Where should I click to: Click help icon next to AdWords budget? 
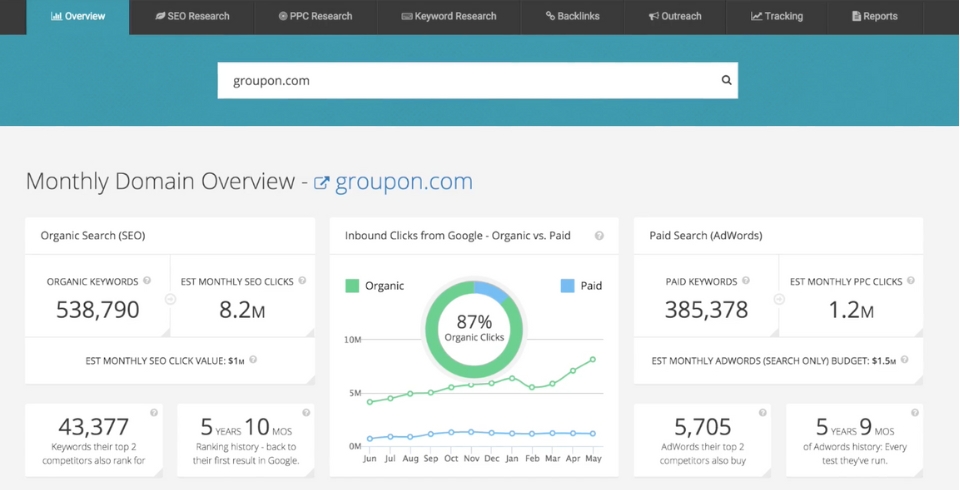coord(904,360)
